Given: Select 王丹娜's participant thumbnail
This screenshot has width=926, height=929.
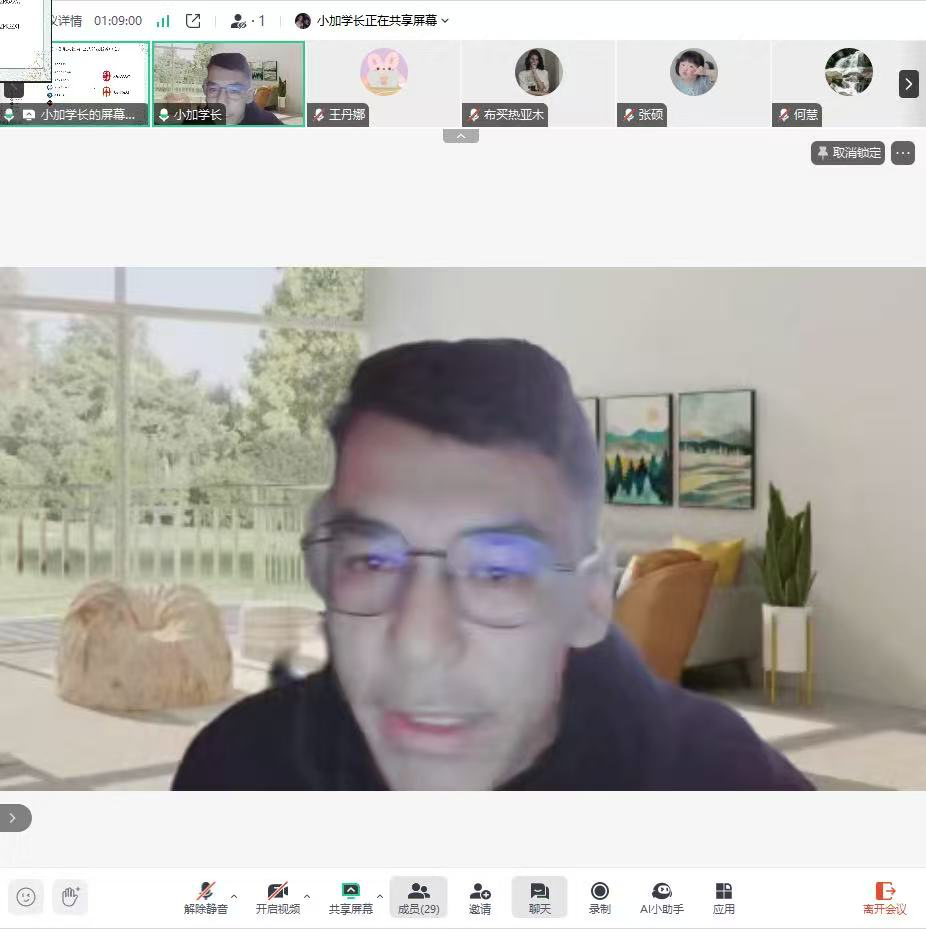Looking at the screenshot, I should coord(383,83).
